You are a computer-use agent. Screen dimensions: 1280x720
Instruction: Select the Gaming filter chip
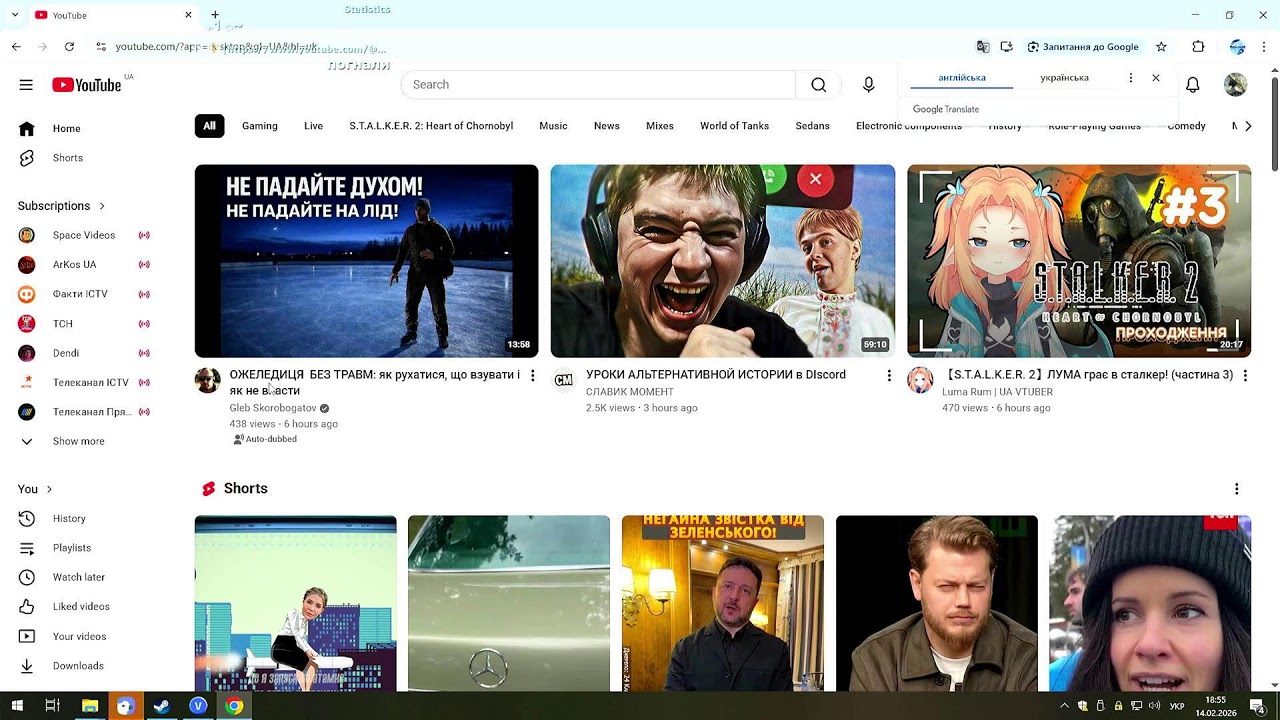coord(260,126)
